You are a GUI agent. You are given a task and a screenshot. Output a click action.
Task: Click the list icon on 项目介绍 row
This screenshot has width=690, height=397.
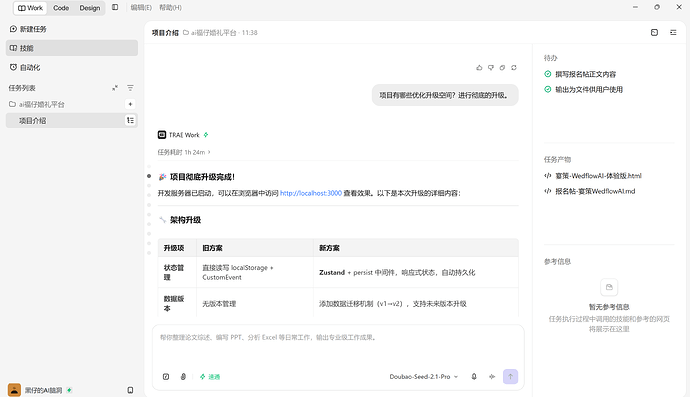[x=130, y=121]
